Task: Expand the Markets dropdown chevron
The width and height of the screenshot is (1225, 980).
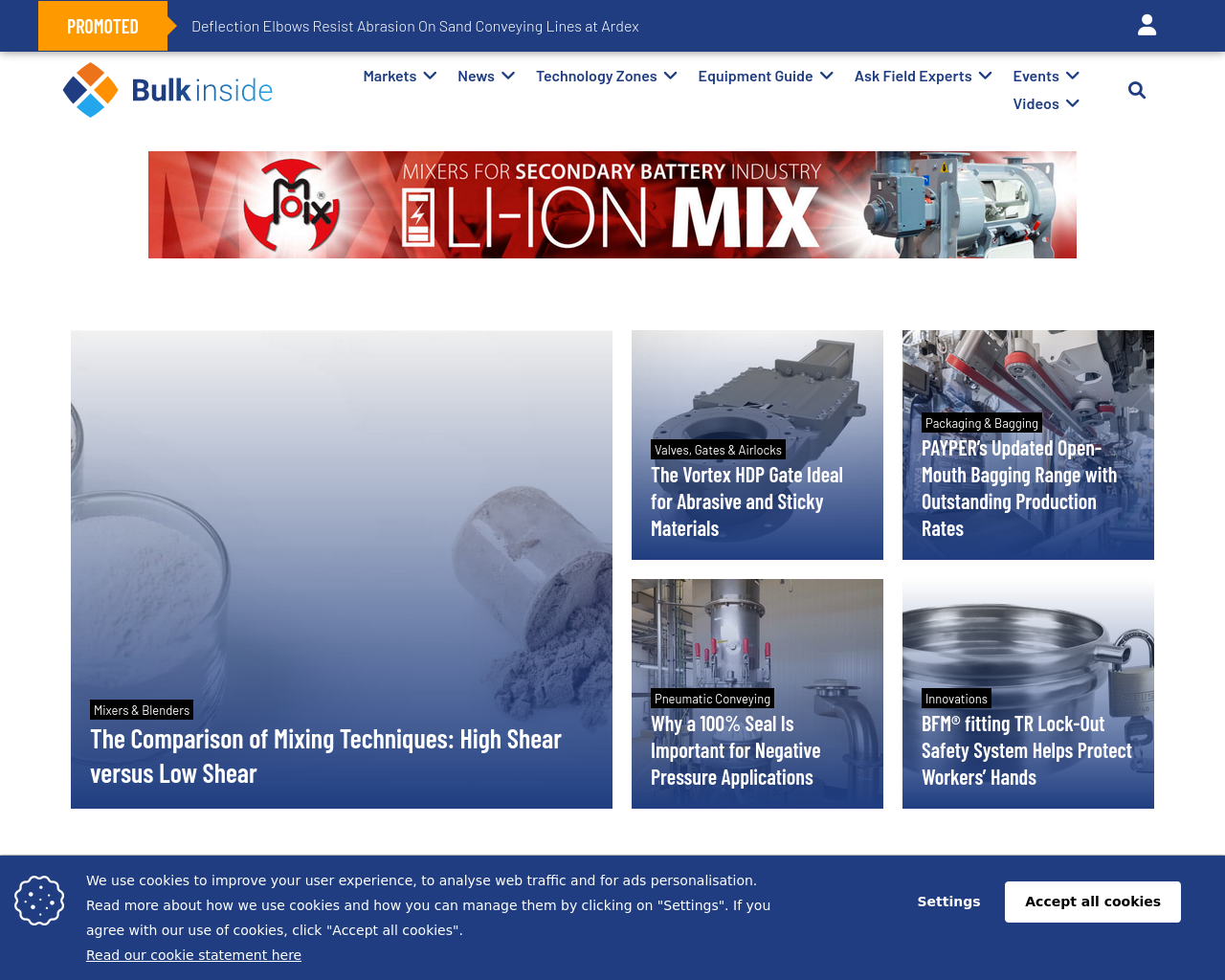Action: tap(430, 76)
